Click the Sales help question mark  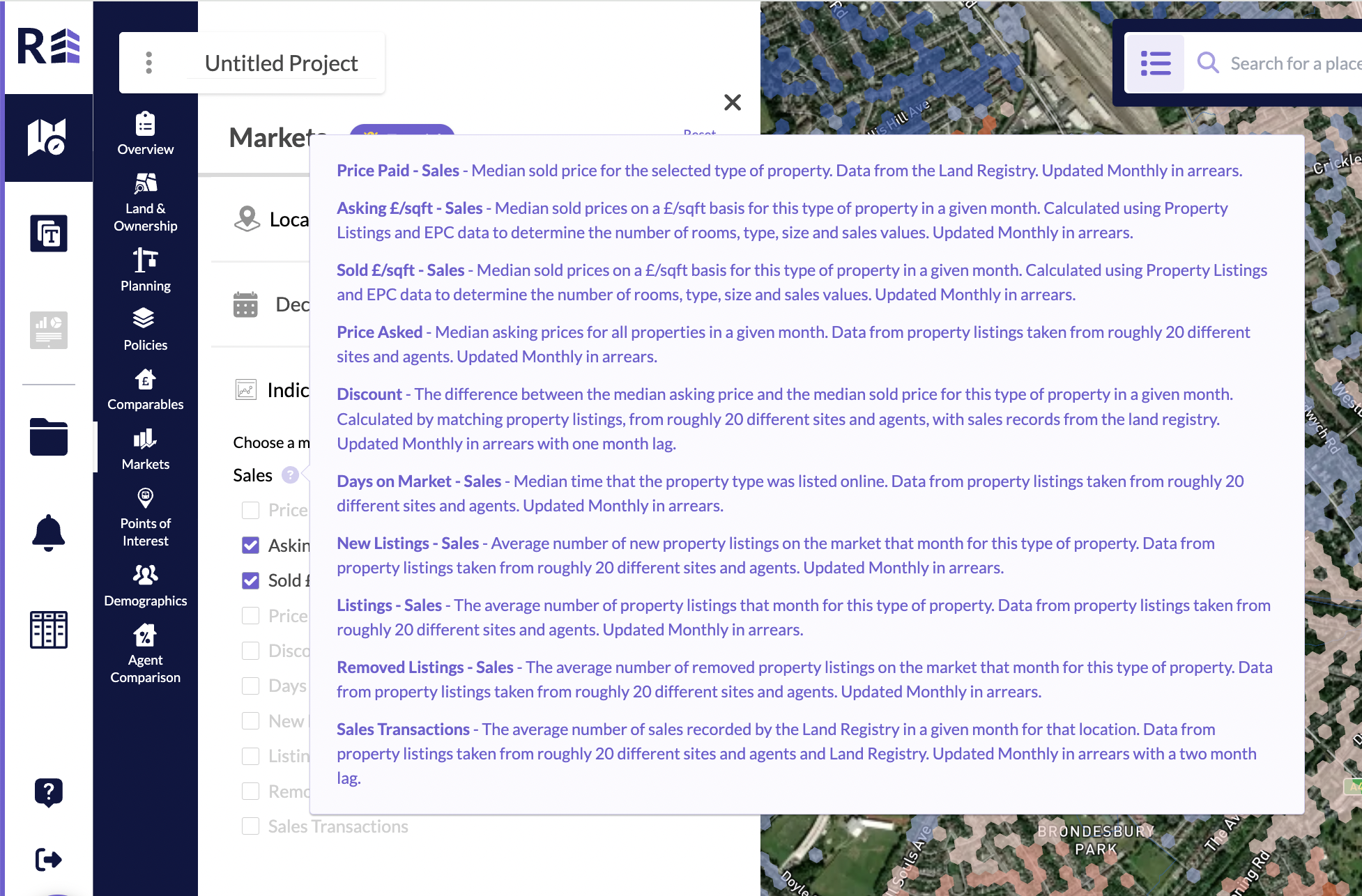pos(290,475)
